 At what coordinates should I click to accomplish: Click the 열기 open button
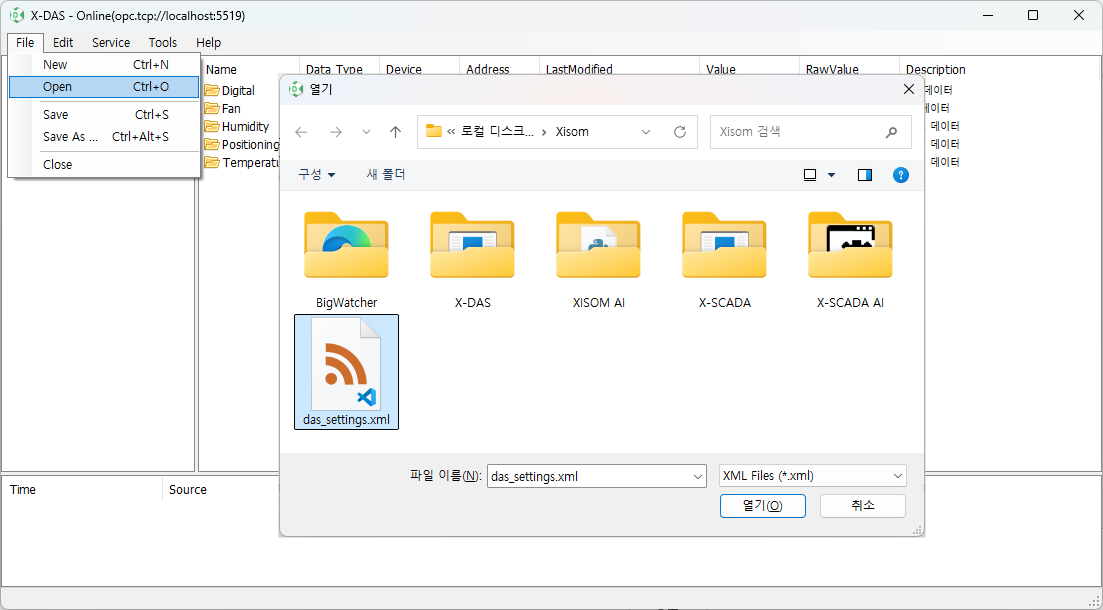coord(762,505)
